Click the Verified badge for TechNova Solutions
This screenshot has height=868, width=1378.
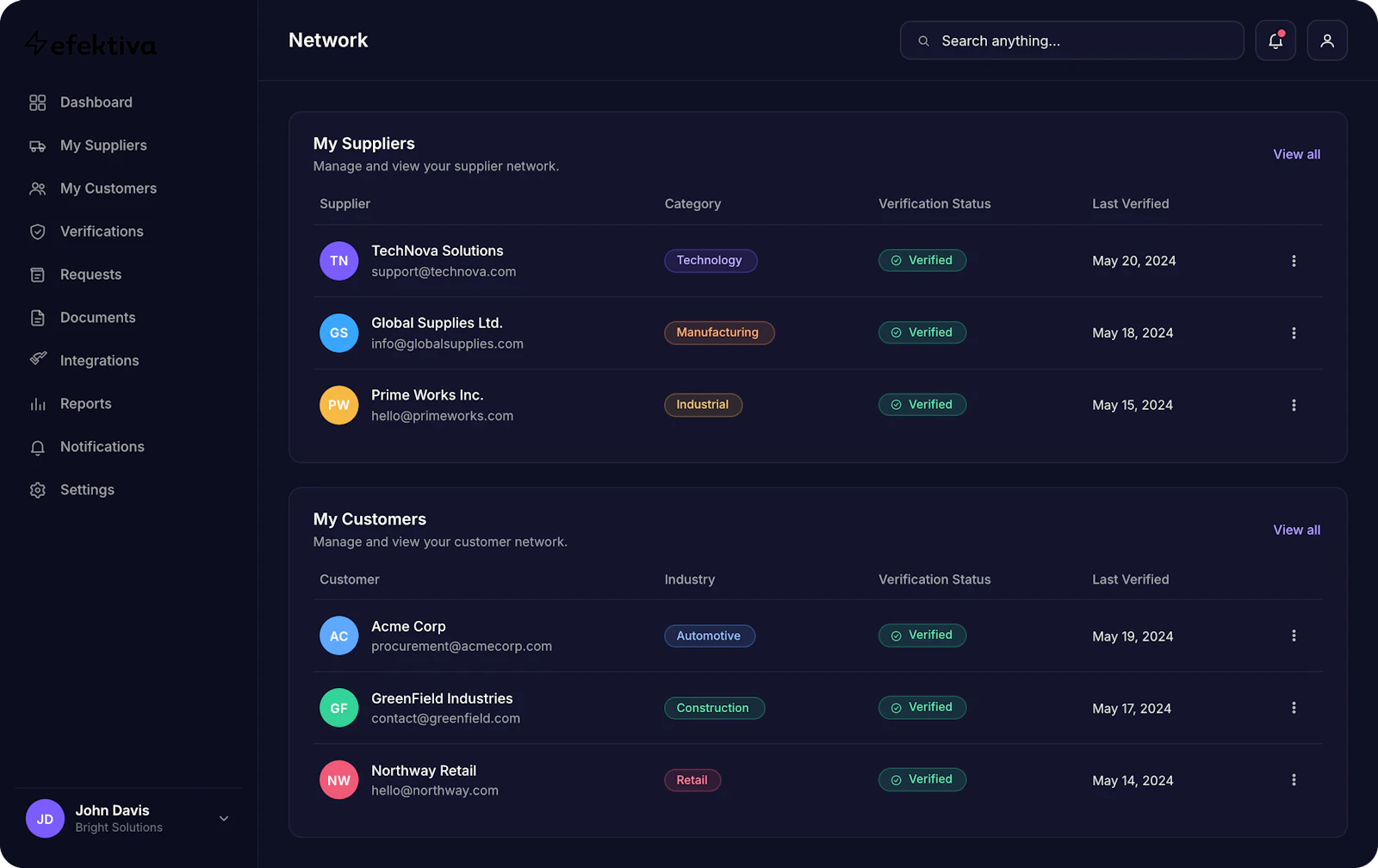[x=922, y=260]
